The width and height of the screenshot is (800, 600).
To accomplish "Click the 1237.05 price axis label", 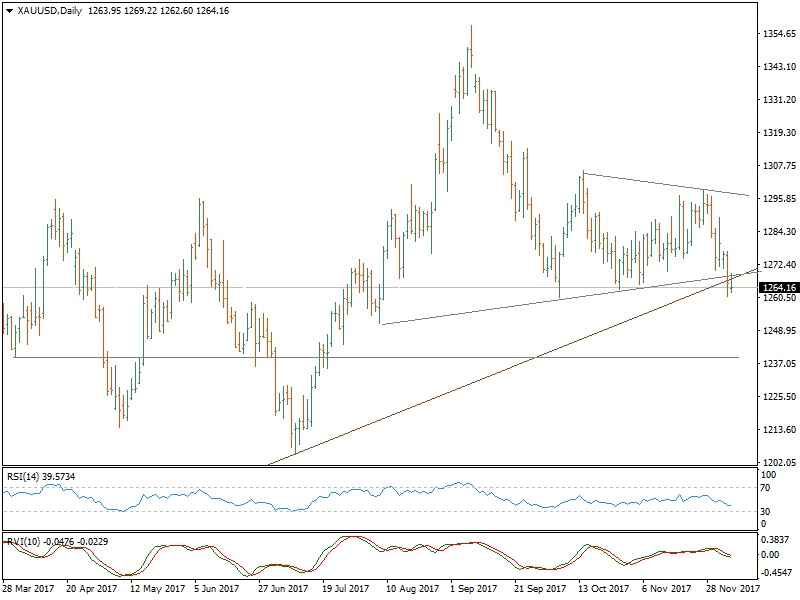I will (777, 364).
